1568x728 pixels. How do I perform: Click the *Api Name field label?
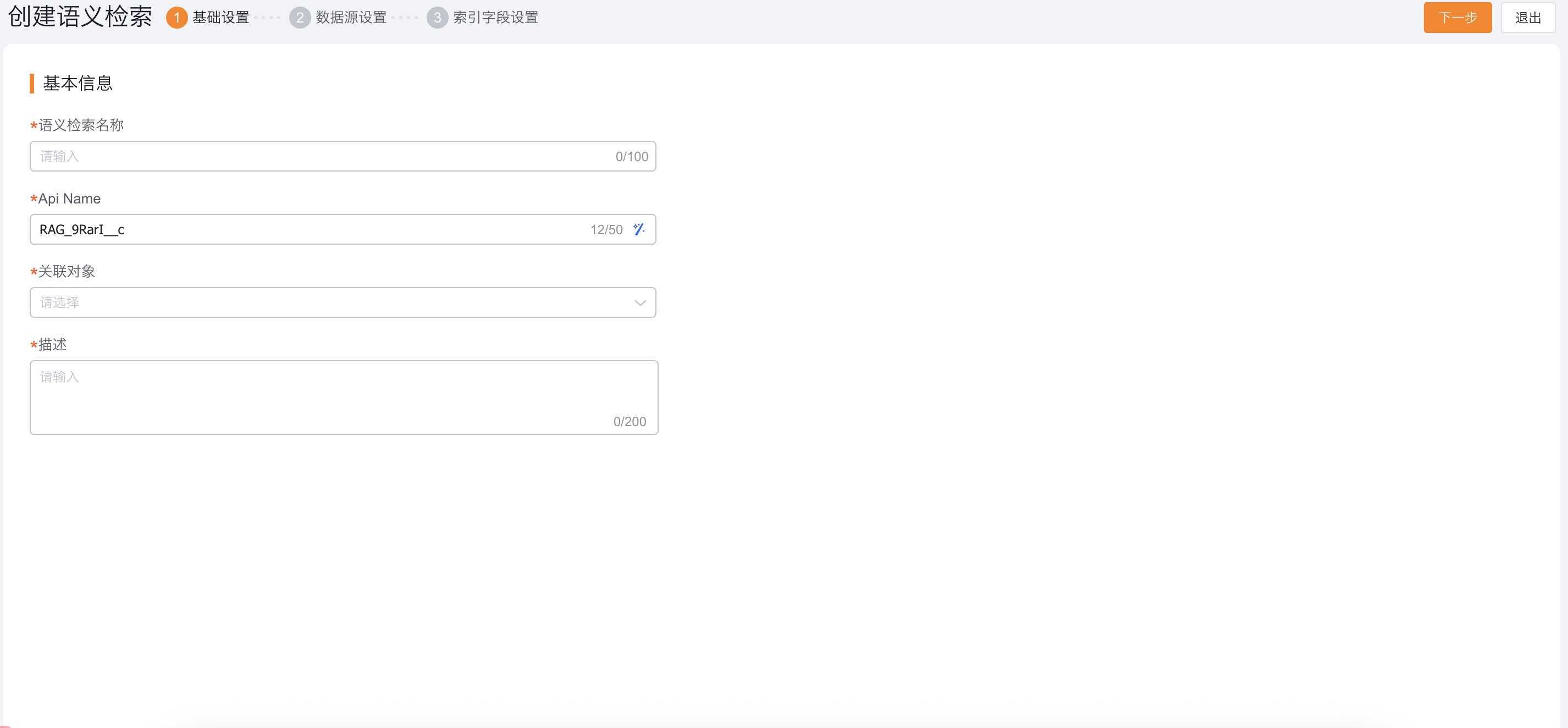(65, 198)
